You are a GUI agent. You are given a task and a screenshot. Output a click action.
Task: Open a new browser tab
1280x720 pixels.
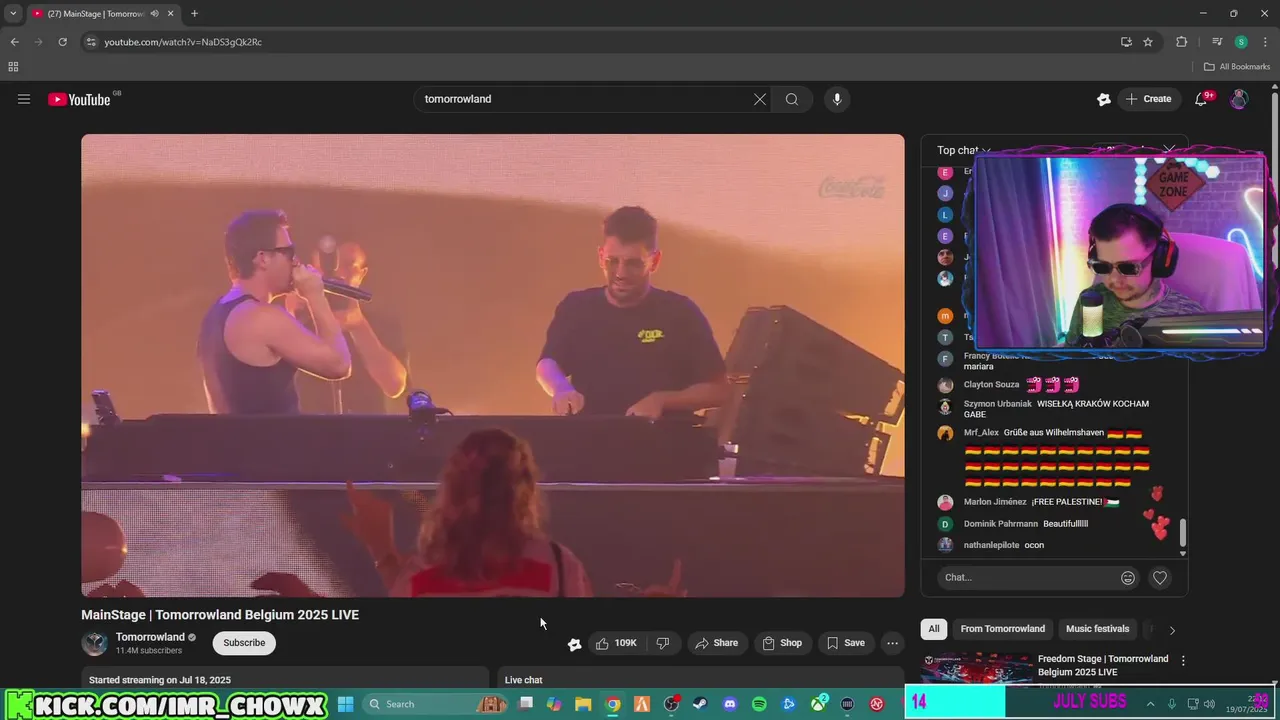coord(194,13)
